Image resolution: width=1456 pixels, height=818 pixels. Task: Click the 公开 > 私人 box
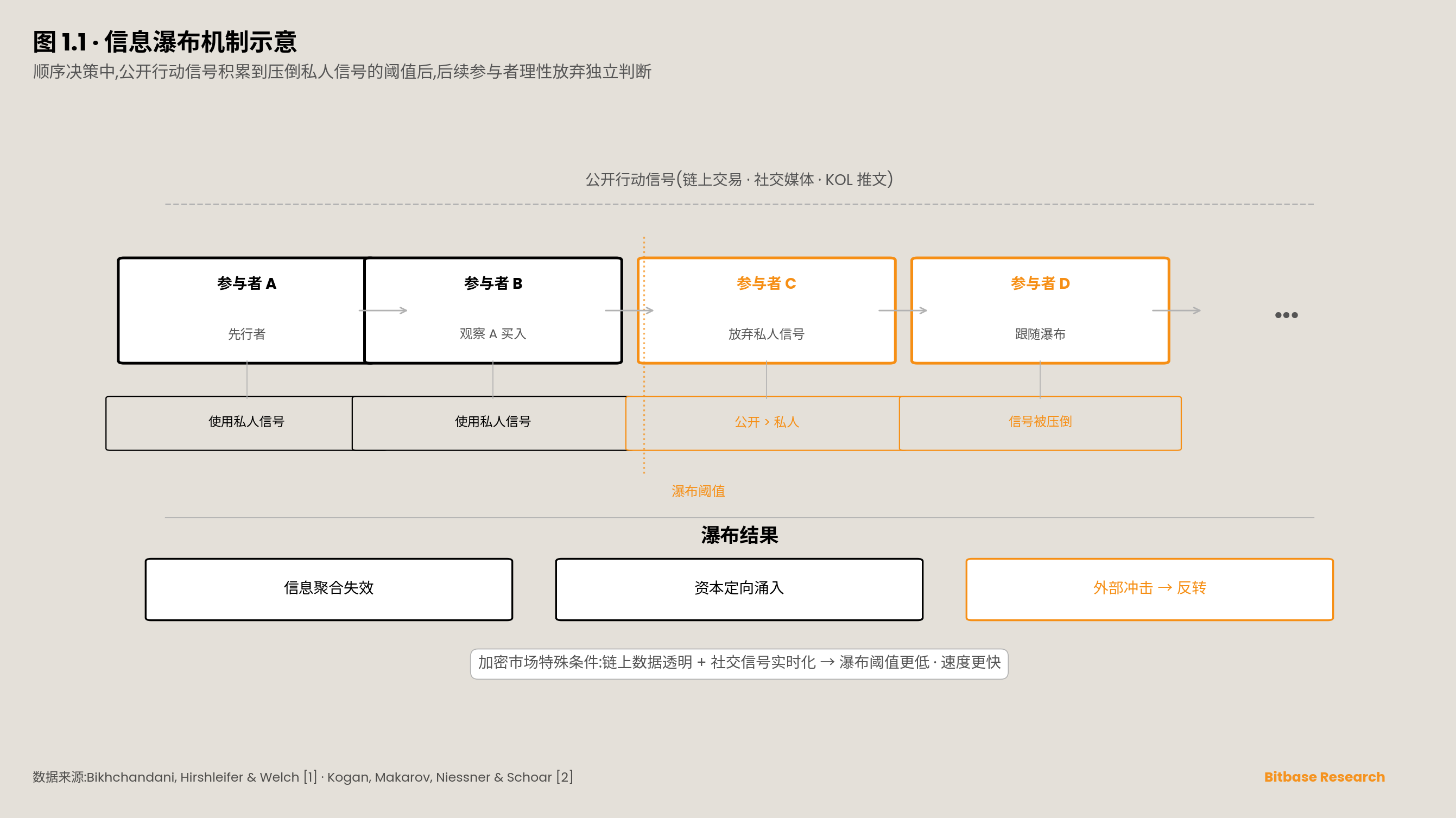[x=767, y=422]
